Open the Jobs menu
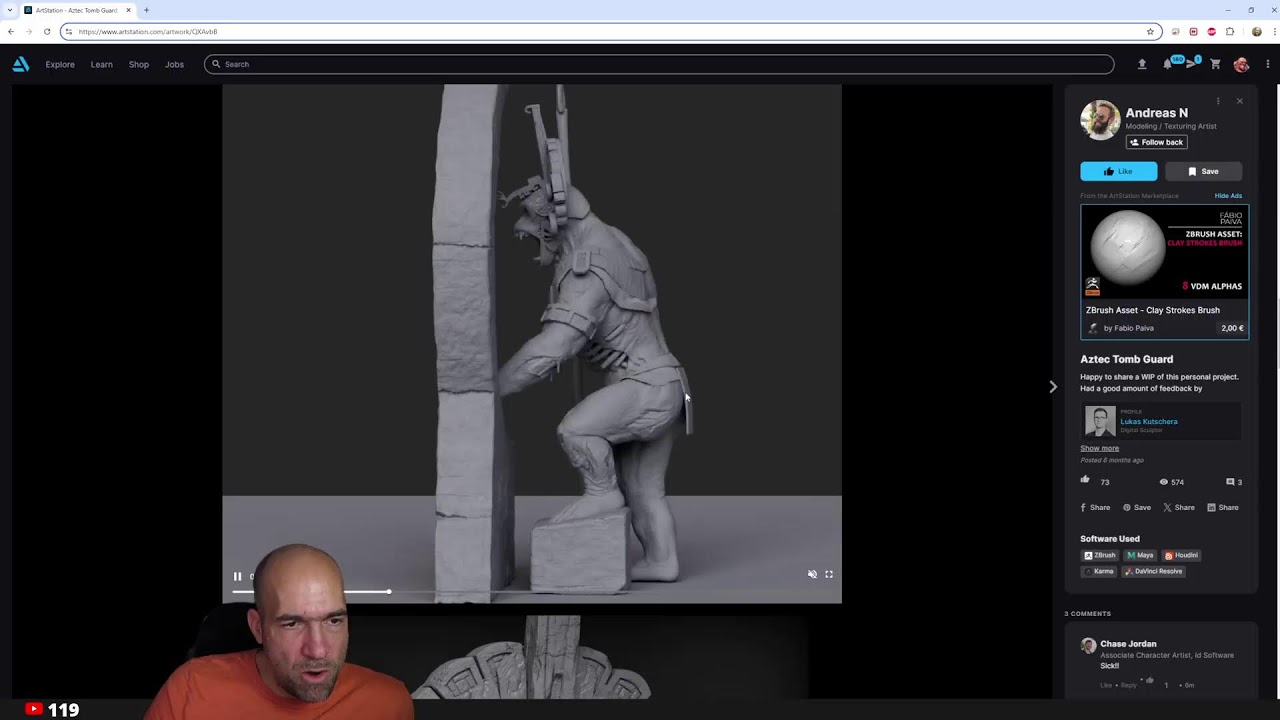Image resolution: width=1280 pixels, height=720 pixels. (x=174, y=64)
